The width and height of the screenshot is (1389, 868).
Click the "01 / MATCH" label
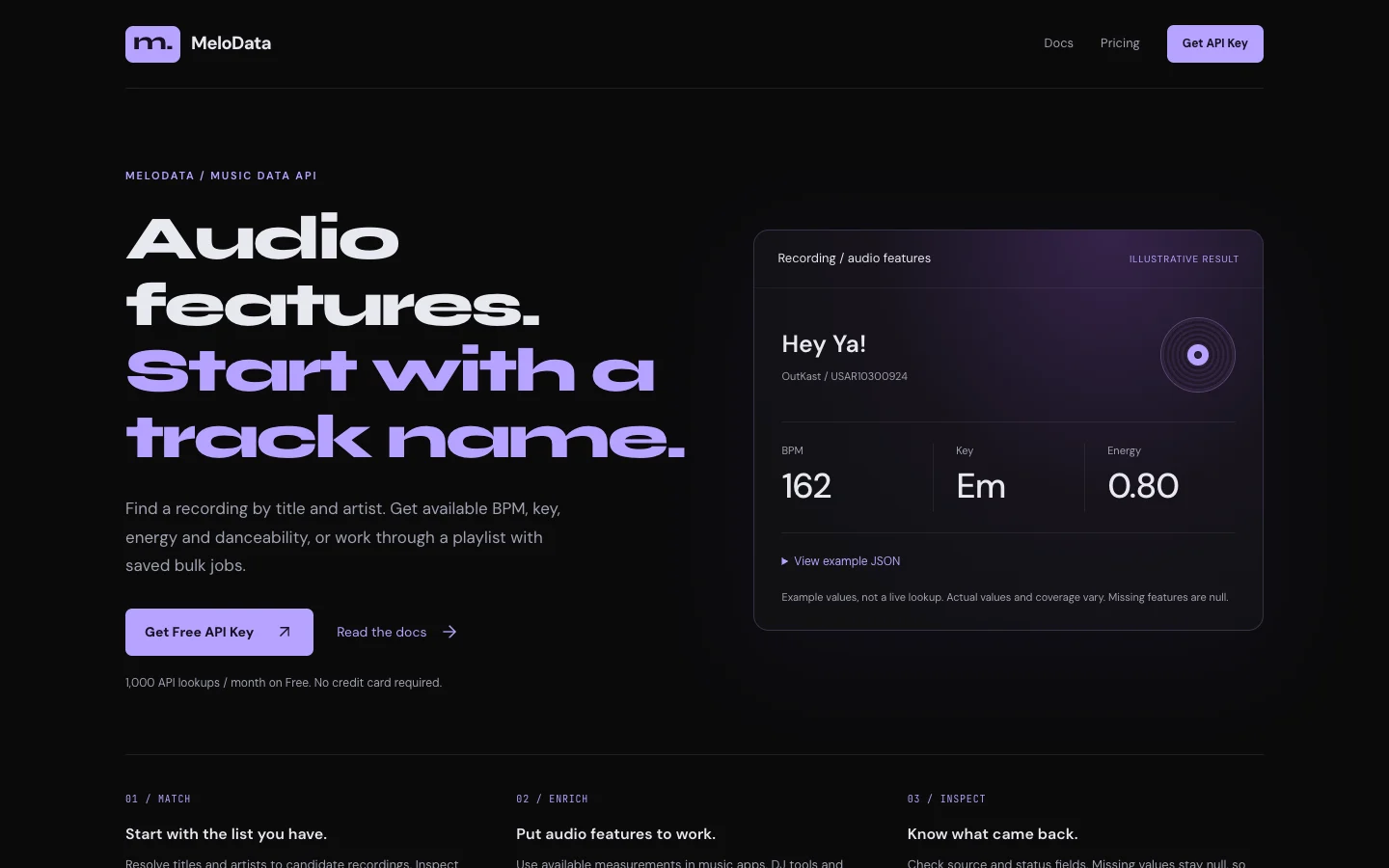click(158, 799)
